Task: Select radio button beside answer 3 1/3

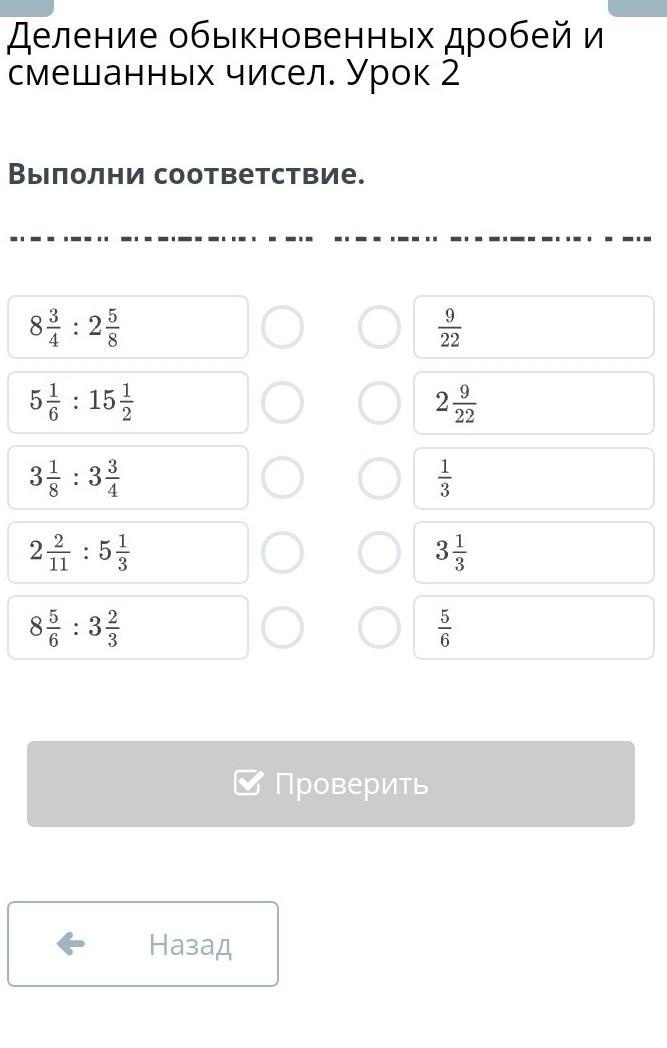Action: tap(379, 553)
